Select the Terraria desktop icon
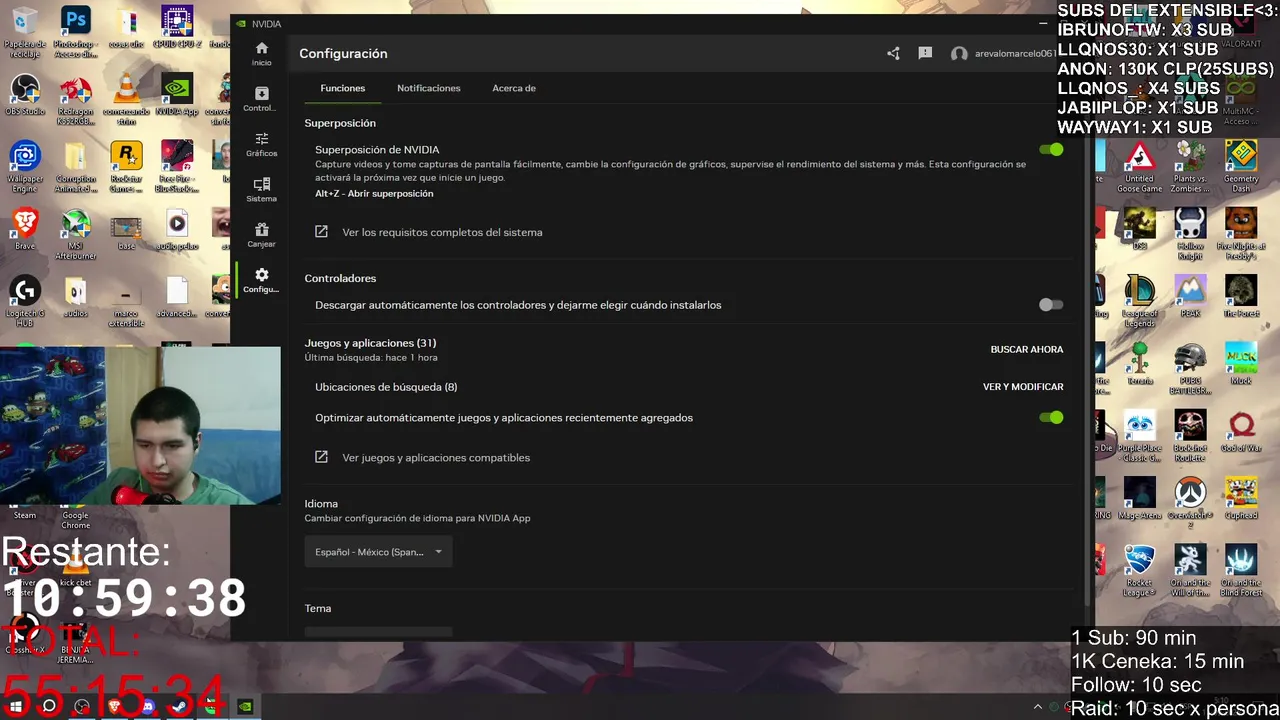This screenshot has width=1280, height=720. (x=1139, y=362)
